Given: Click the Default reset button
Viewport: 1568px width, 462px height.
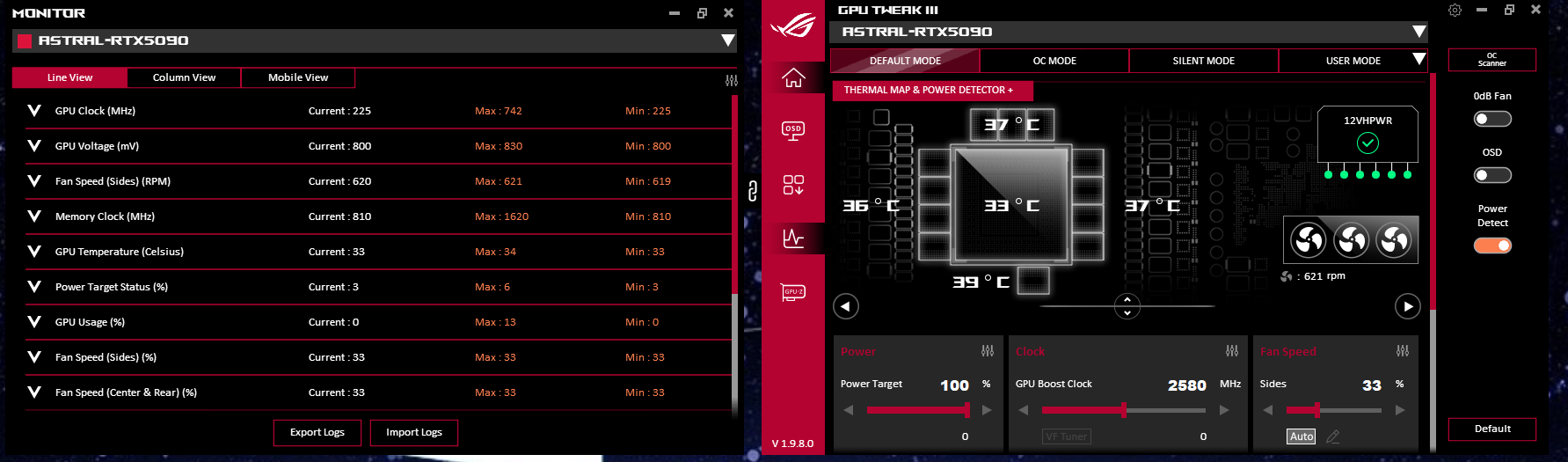Looking at the screenshot, I should tap(1492, 429).
